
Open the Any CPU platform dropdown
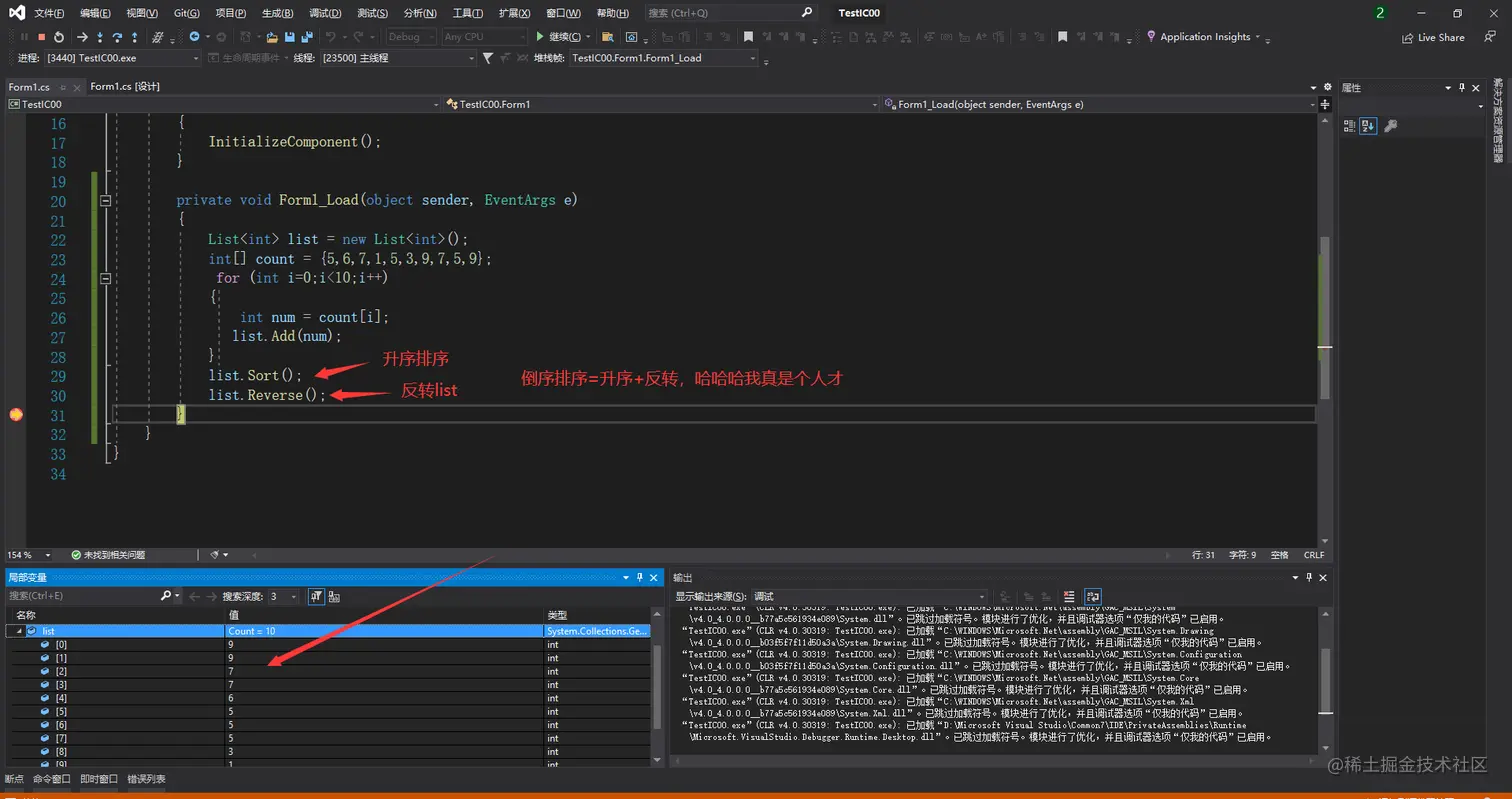click(483, 37)
